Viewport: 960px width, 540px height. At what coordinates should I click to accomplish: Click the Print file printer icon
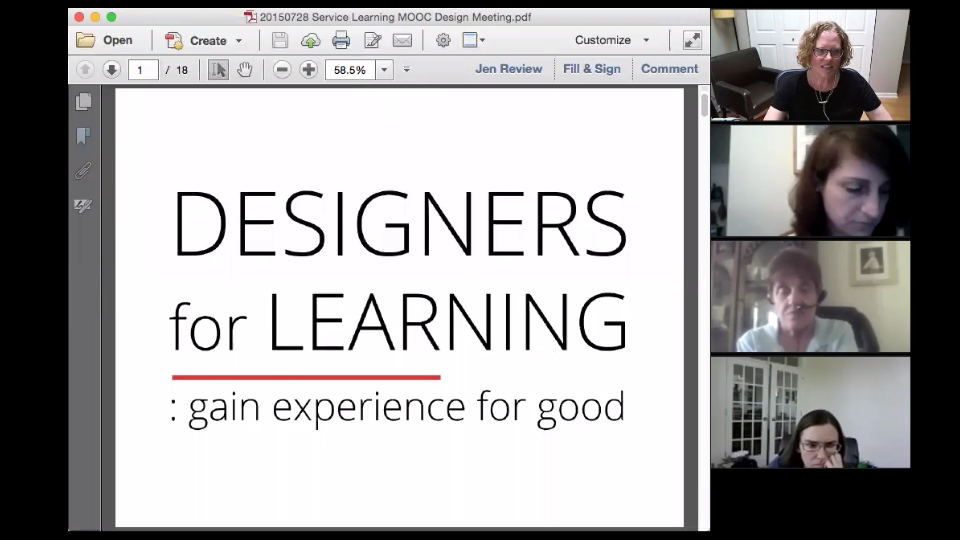point(341,41)
